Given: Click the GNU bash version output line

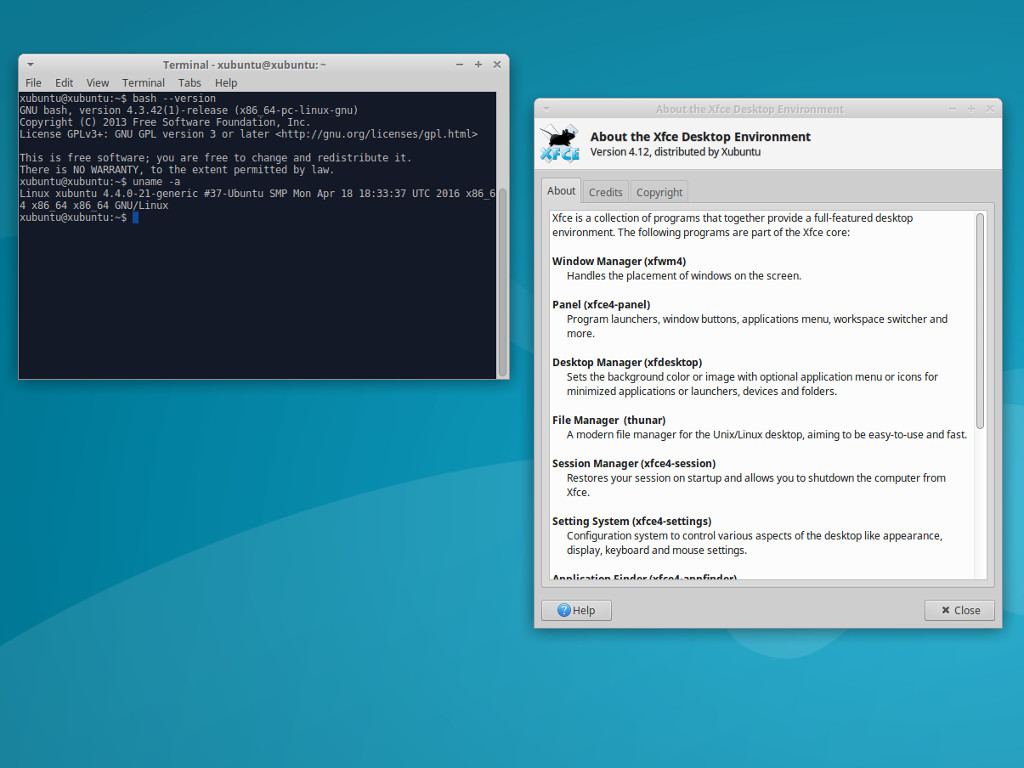Looking at the screenshot, I should 189,110.
